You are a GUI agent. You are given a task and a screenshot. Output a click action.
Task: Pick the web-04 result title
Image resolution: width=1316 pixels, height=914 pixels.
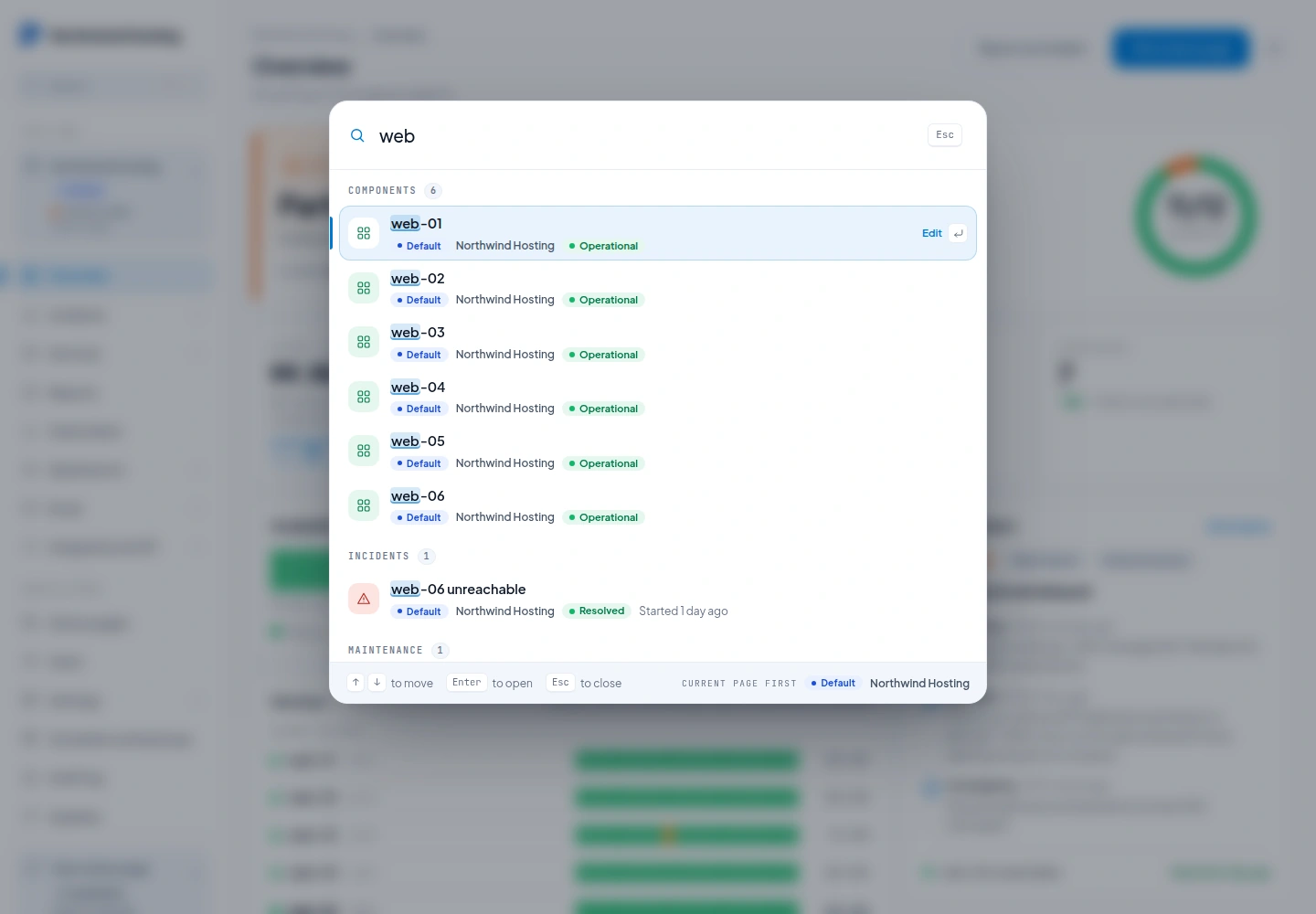(418, 388)
